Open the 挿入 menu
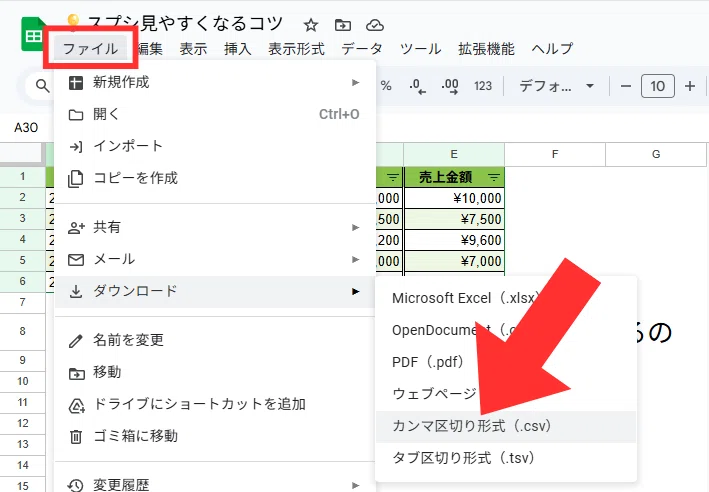 tap(237, 48)
